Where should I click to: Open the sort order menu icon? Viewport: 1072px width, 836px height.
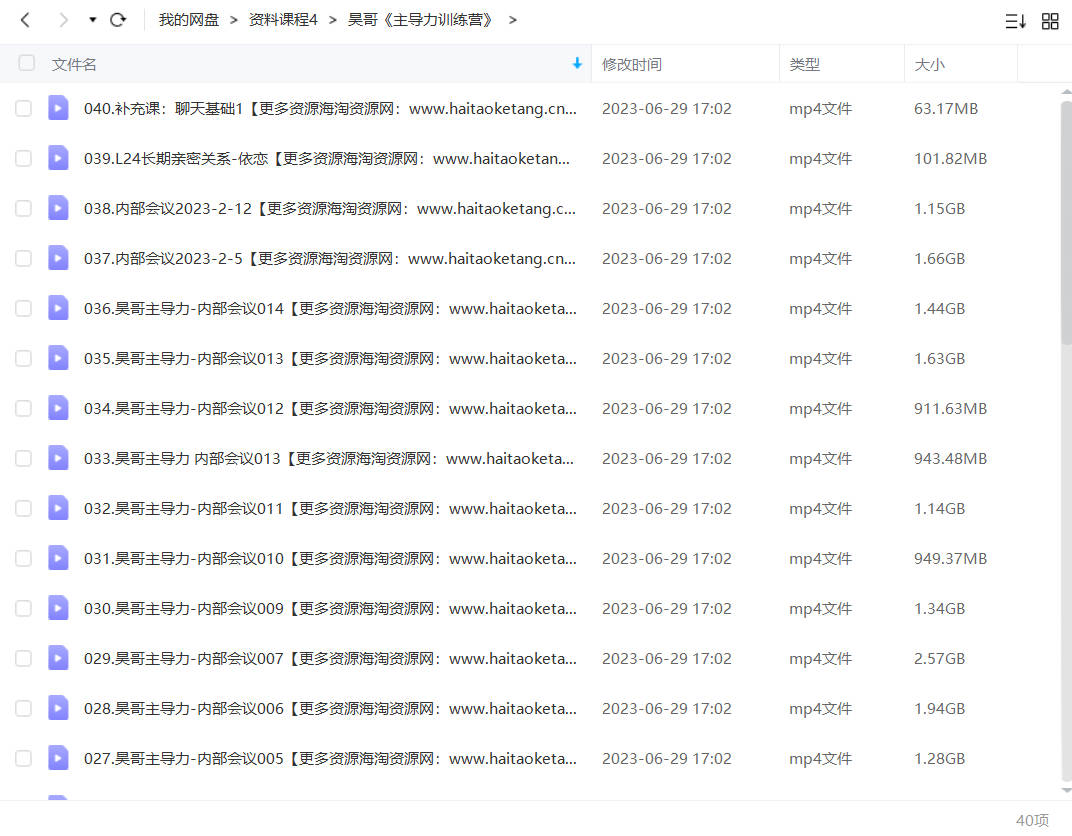click(x=1015, y=21)
